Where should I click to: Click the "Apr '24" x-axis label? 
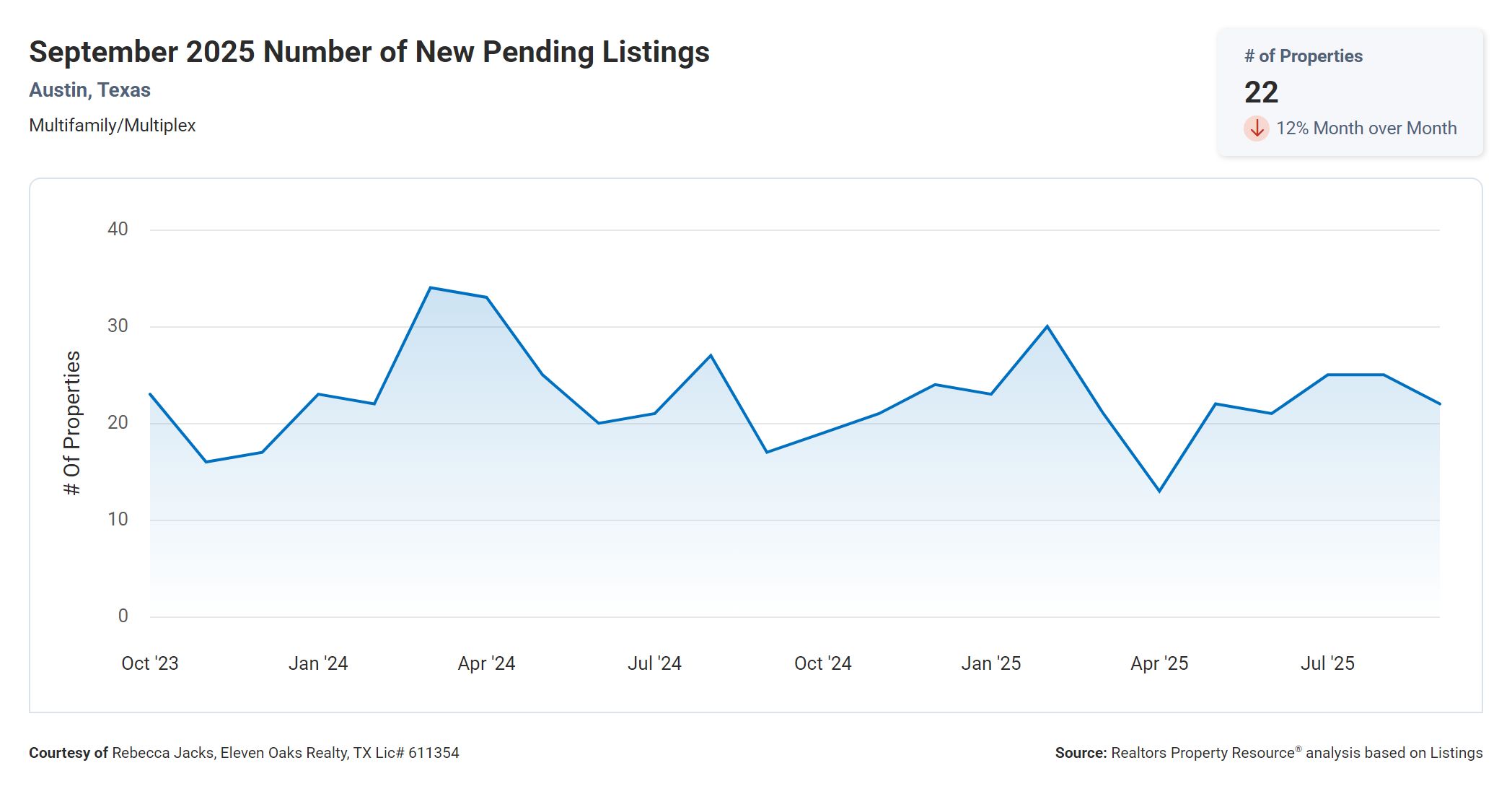[486, 663]
